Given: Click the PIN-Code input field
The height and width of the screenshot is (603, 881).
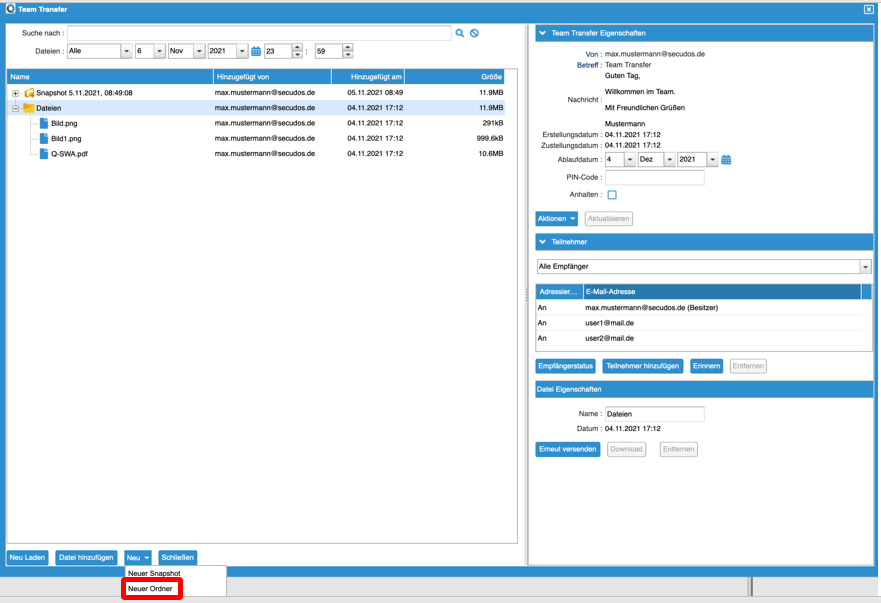Looking at the screenshot, I should click(x=654, y=178).
